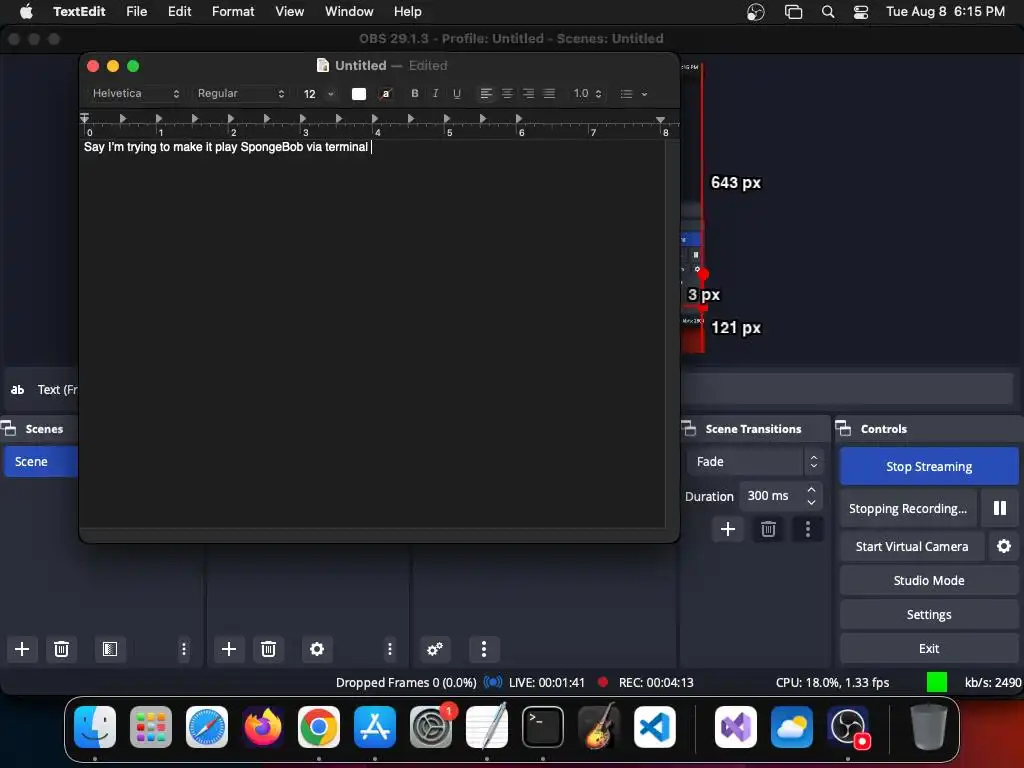Image resolution: width=1024 pixels, height=768 pixels.
Task: Open Scenes dock more options menu
Action: tap(184, 649)
